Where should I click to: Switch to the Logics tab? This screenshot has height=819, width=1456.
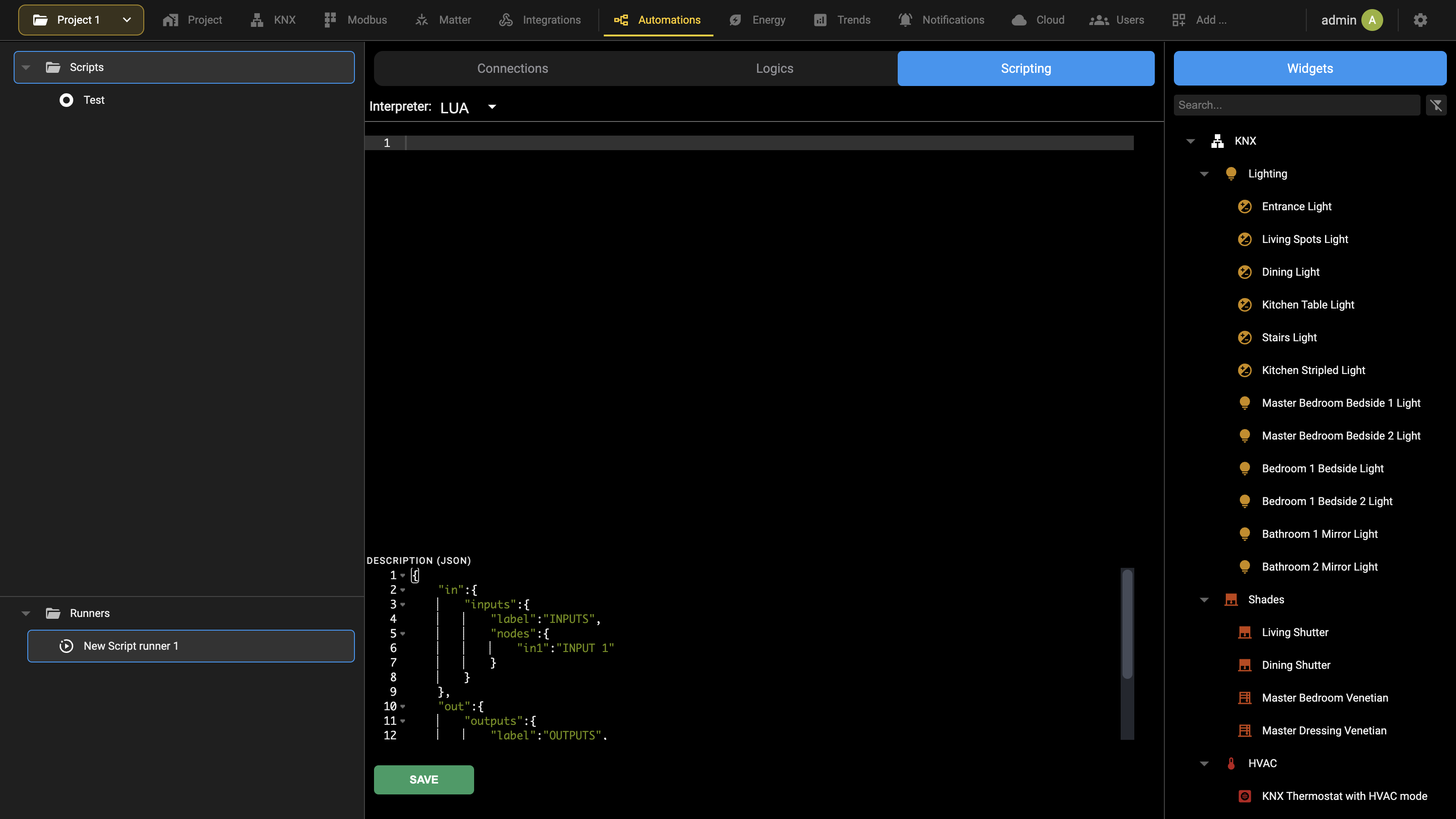point(774,68)
